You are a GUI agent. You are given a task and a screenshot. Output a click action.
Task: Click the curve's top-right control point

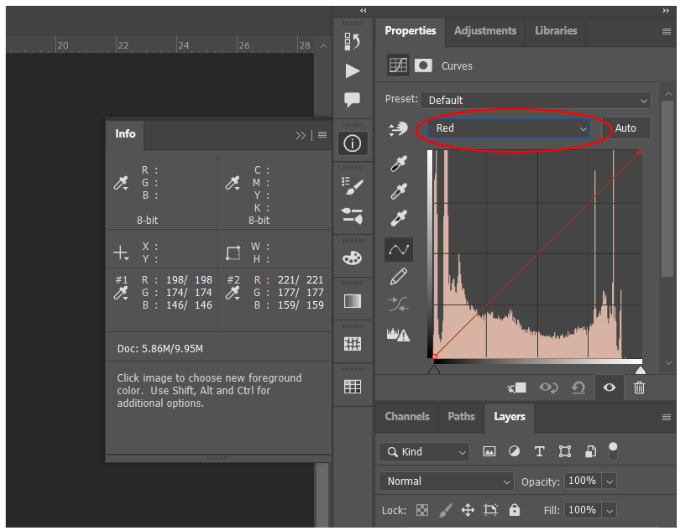point(640,152)
